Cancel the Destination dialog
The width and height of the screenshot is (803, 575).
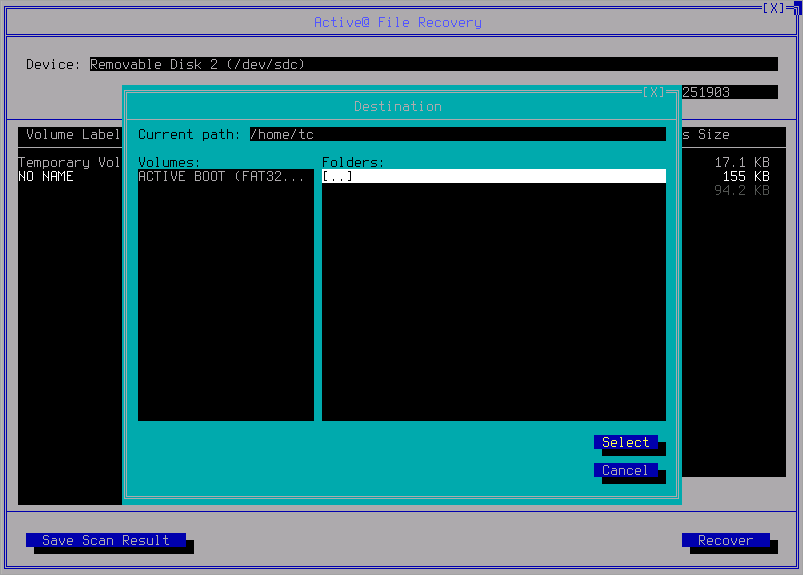625,470
